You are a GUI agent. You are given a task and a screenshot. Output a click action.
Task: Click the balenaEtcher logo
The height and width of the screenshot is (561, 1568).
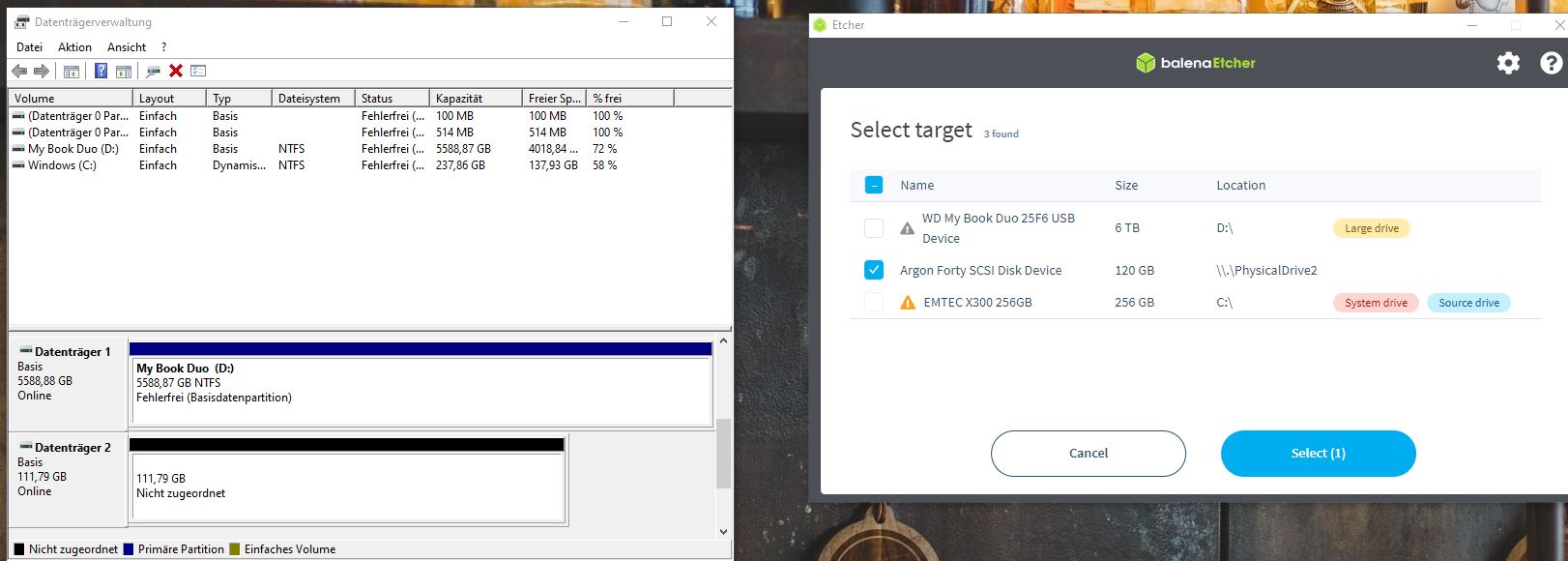pyautogui.click(x=1195, y=63)
